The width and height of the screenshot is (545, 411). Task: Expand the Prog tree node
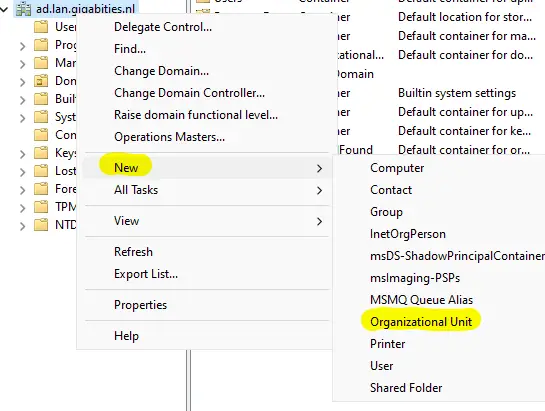23,46
